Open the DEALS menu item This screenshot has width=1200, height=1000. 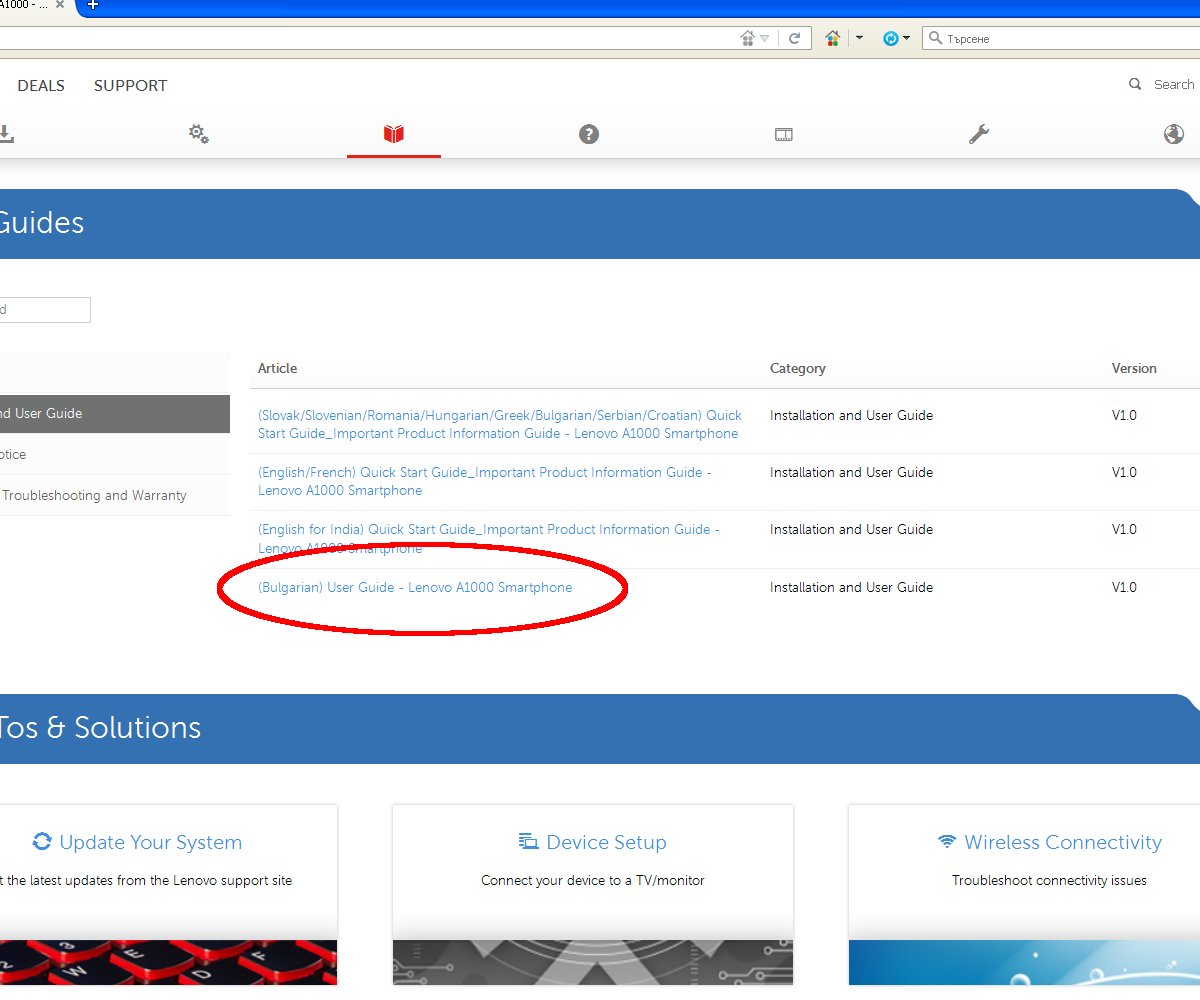pyautogui.click(x=41, y=86)
